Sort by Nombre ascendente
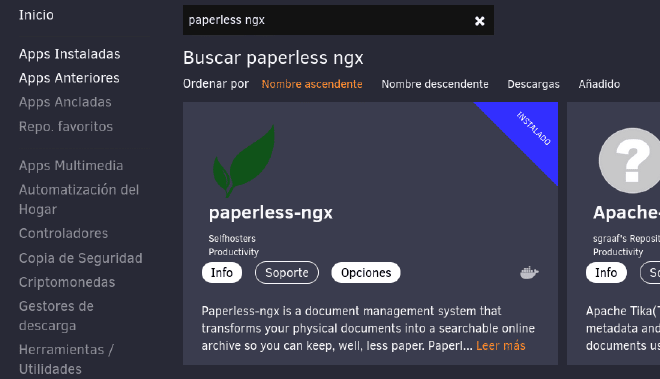 312,84
